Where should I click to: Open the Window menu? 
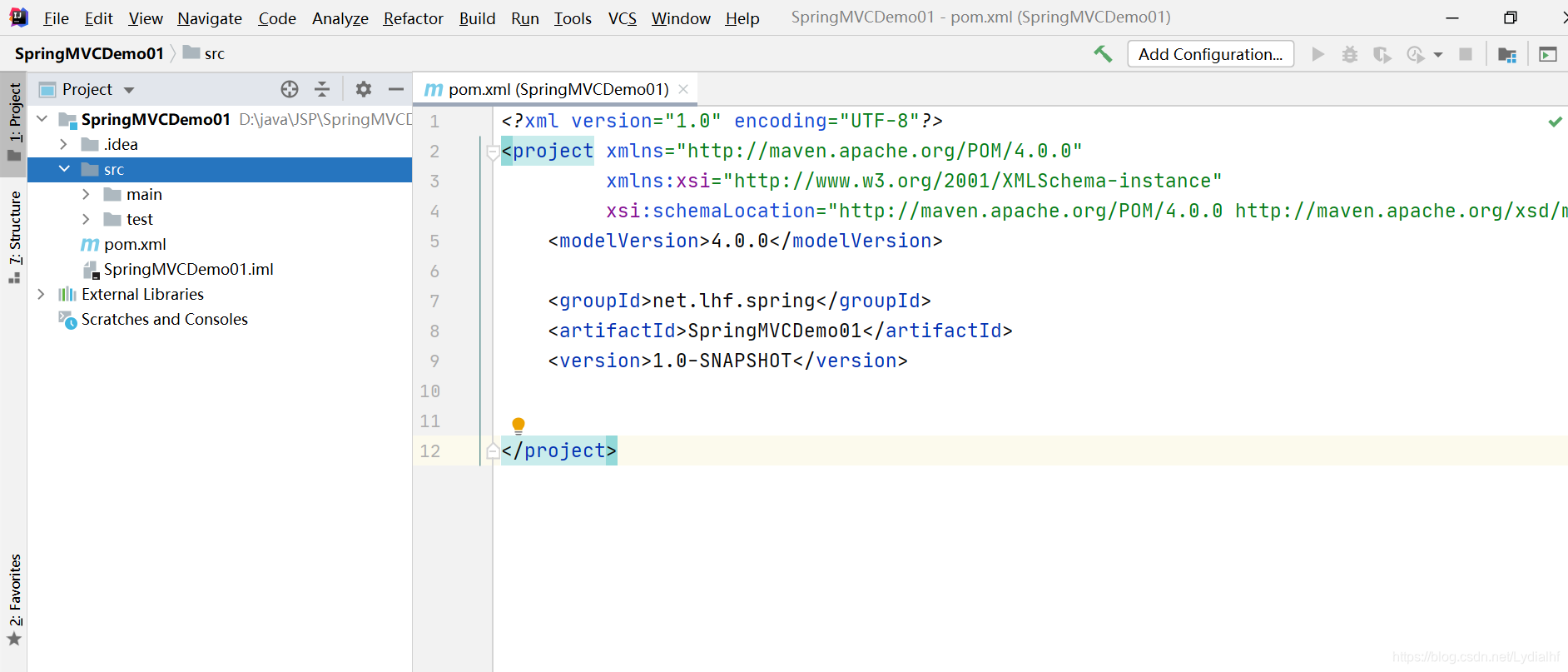point(681,18)
